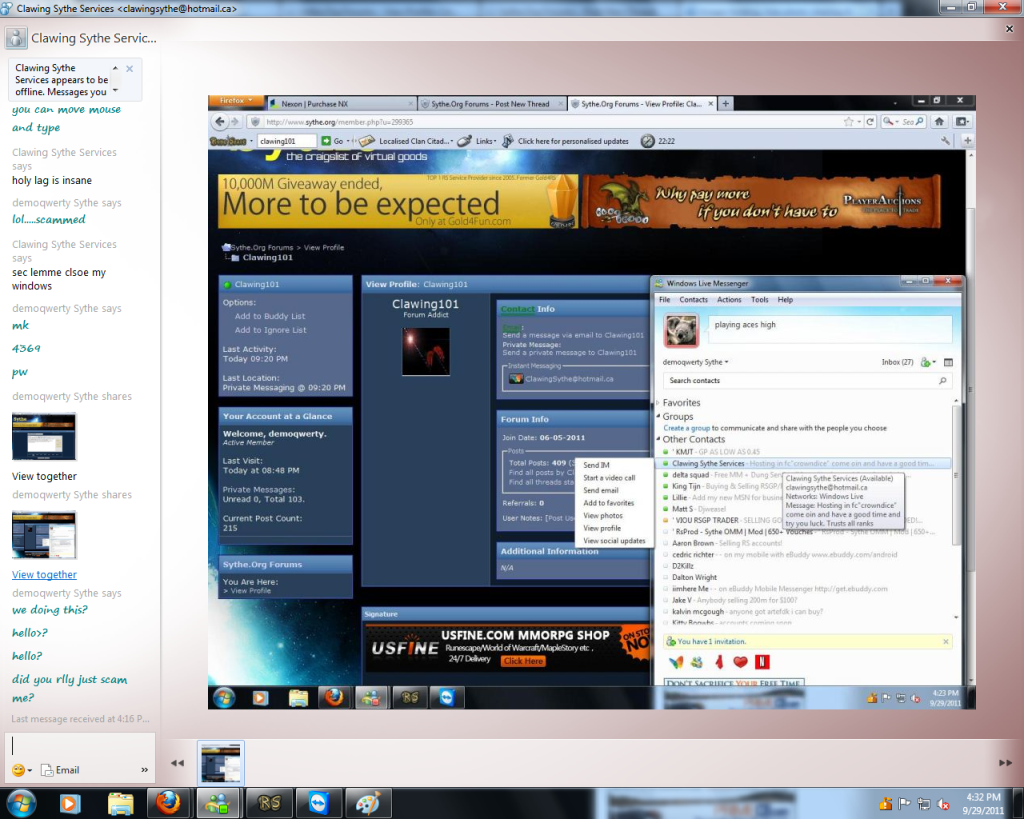Click the down arrow in the offline notification box
Image resolution: width=1024 pixels, height=819 pixels.
click(x=116, y=90)
